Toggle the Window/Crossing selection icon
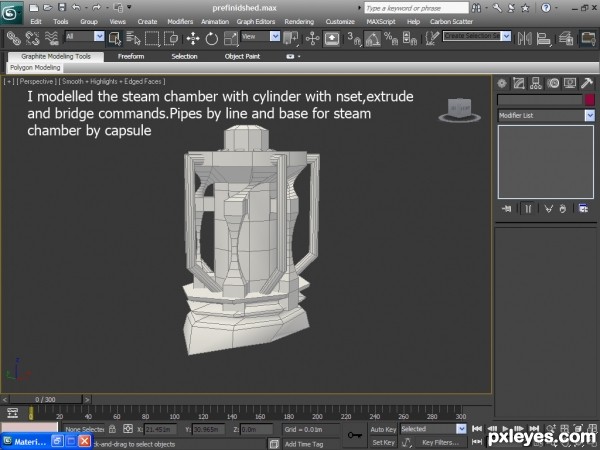600x450 pixels. 171,38
